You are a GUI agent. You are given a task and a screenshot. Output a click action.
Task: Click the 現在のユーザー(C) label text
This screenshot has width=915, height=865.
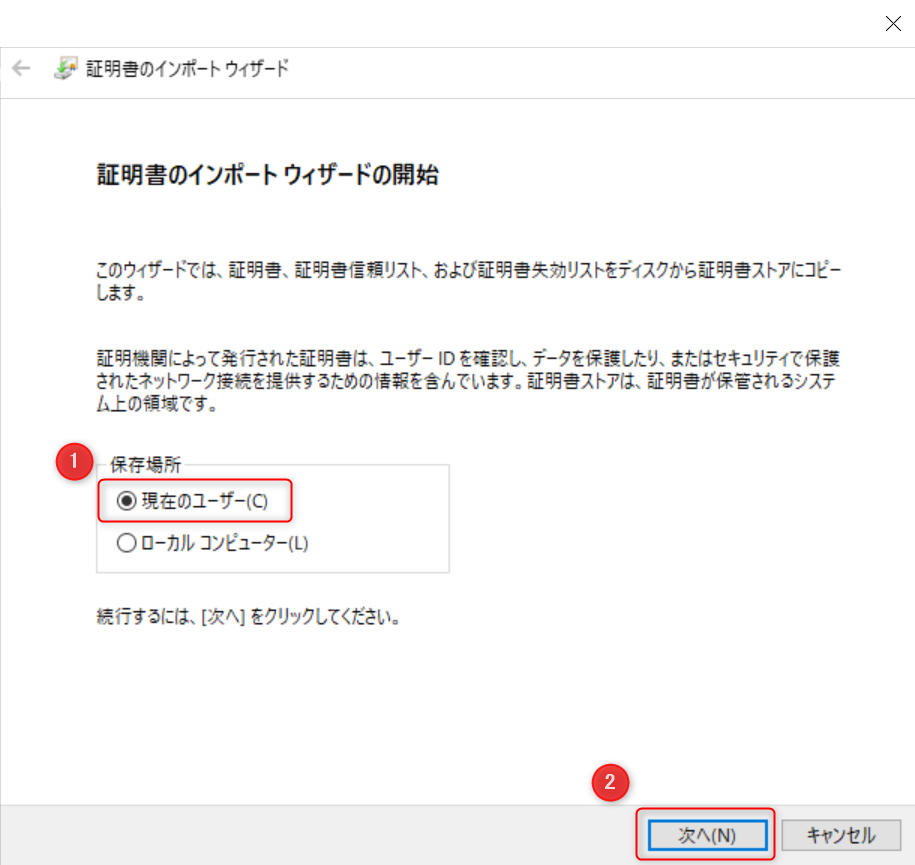(204, 502)
